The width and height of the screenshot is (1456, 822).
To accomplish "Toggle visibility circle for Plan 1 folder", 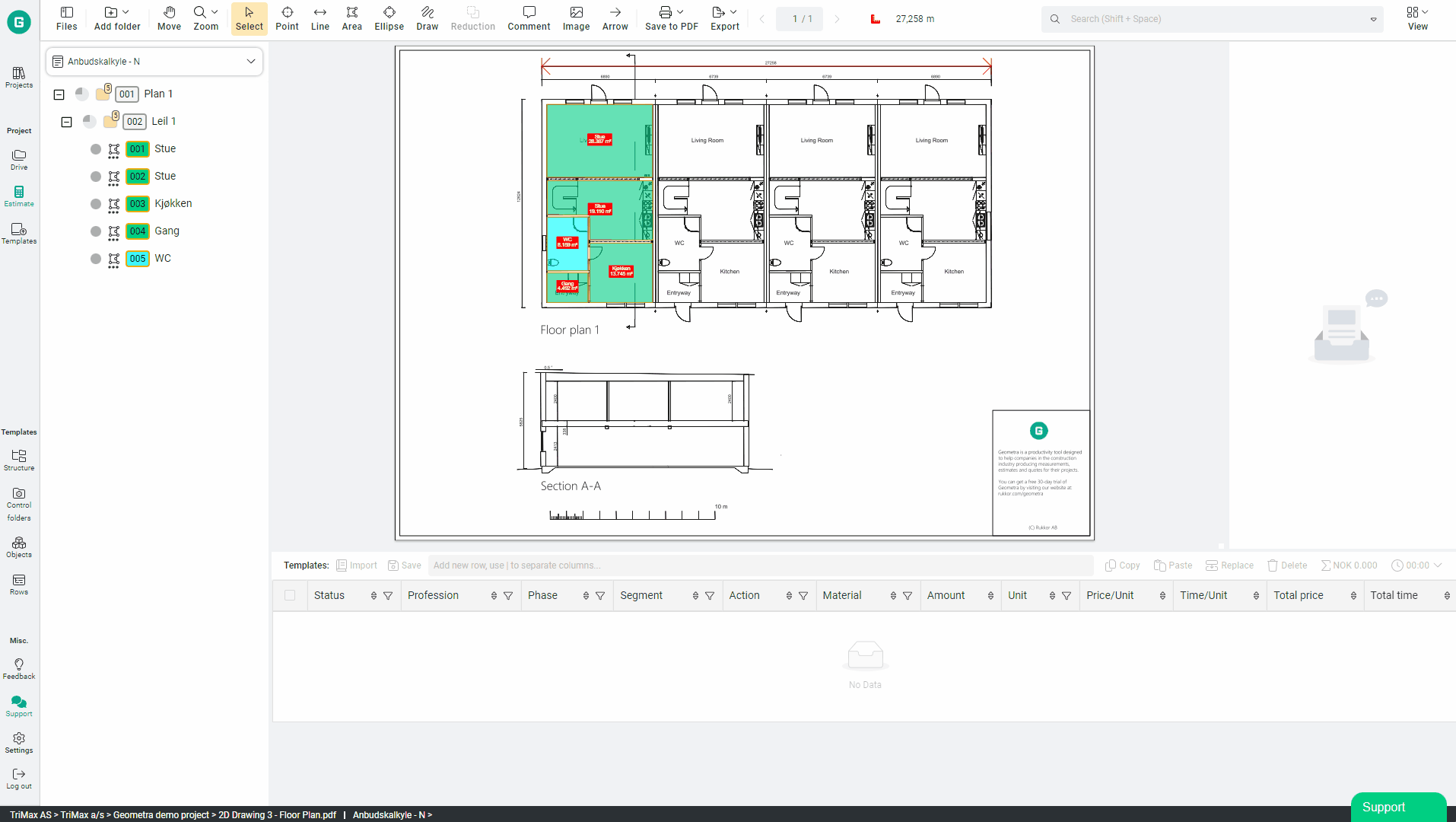I will 81,94.
